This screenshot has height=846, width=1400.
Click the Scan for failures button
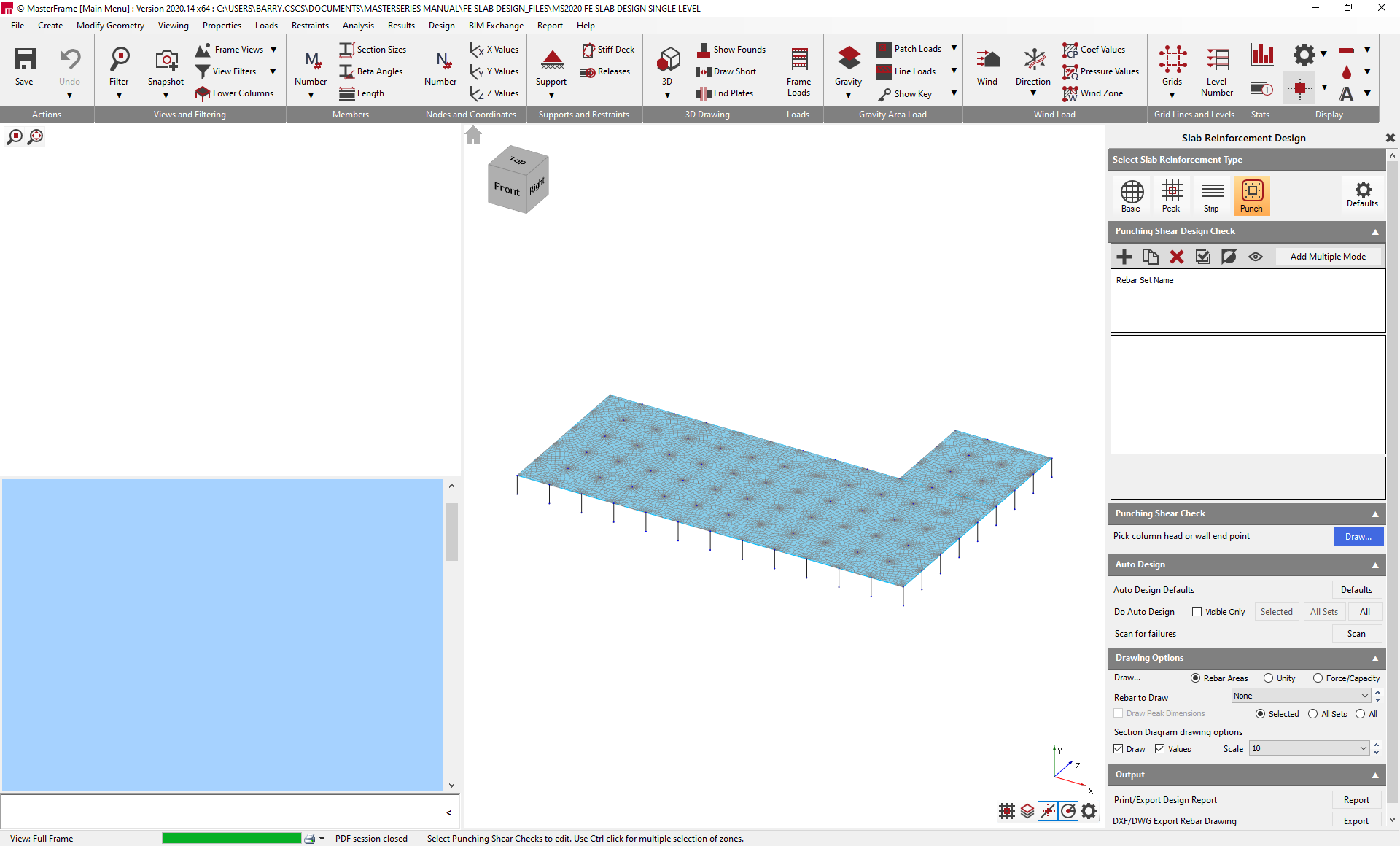click(1356, 634)
